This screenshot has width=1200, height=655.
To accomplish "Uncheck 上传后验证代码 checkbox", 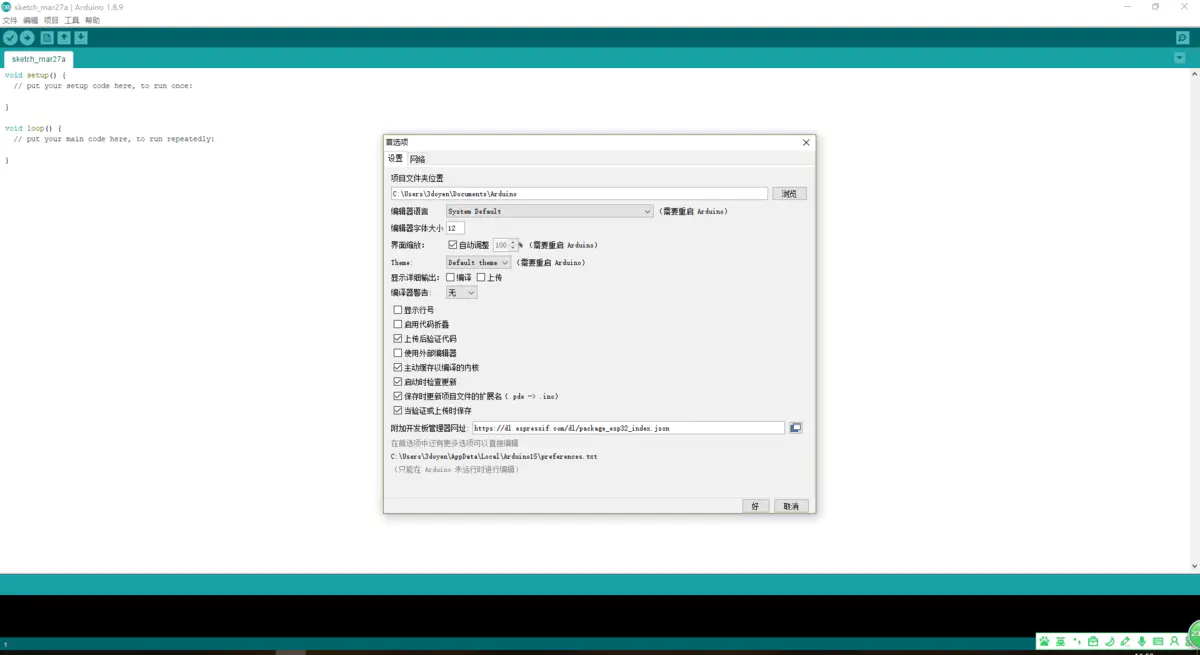I will pyautogui.click(x=398, y=339).
